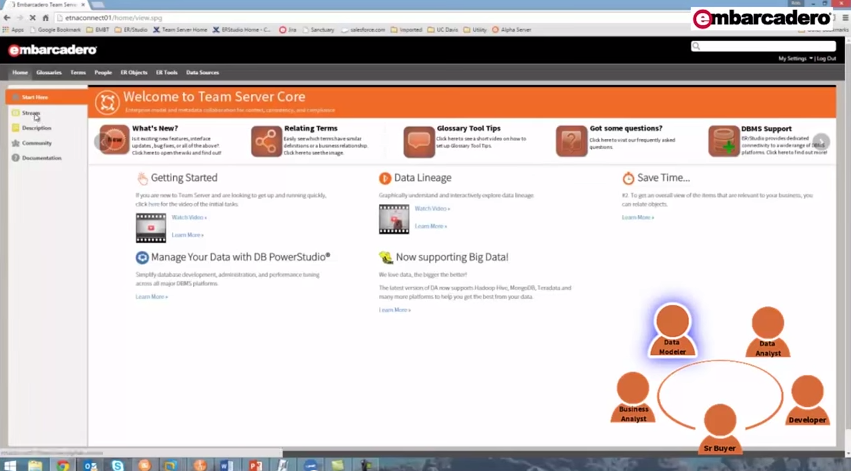851x471 pixels.
Task: Open the Terms menu
Action: pyautogui.click(x=78, y=72)
